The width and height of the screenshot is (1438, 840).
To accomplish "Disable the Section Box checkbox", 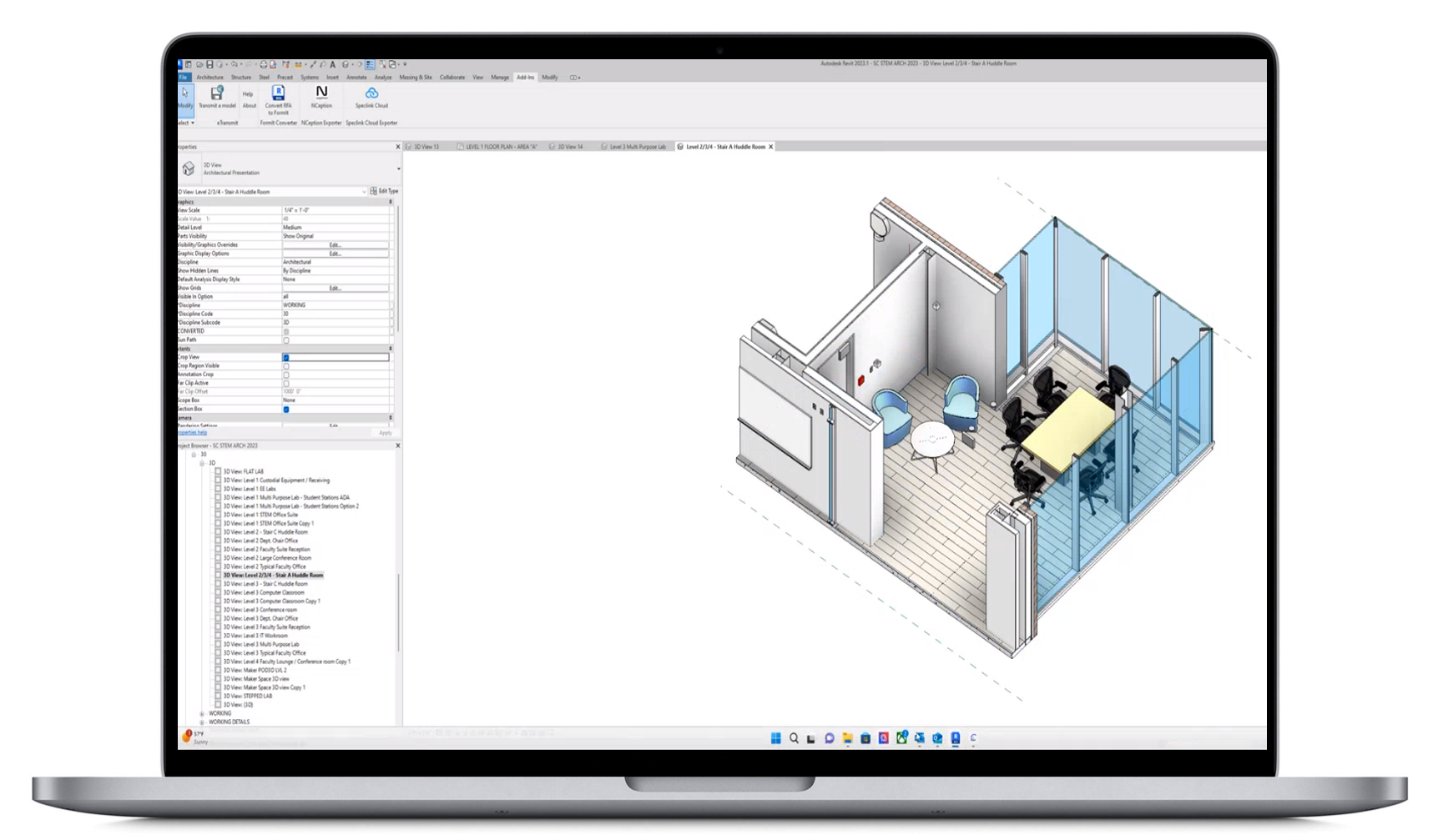I will pos(286,409).
